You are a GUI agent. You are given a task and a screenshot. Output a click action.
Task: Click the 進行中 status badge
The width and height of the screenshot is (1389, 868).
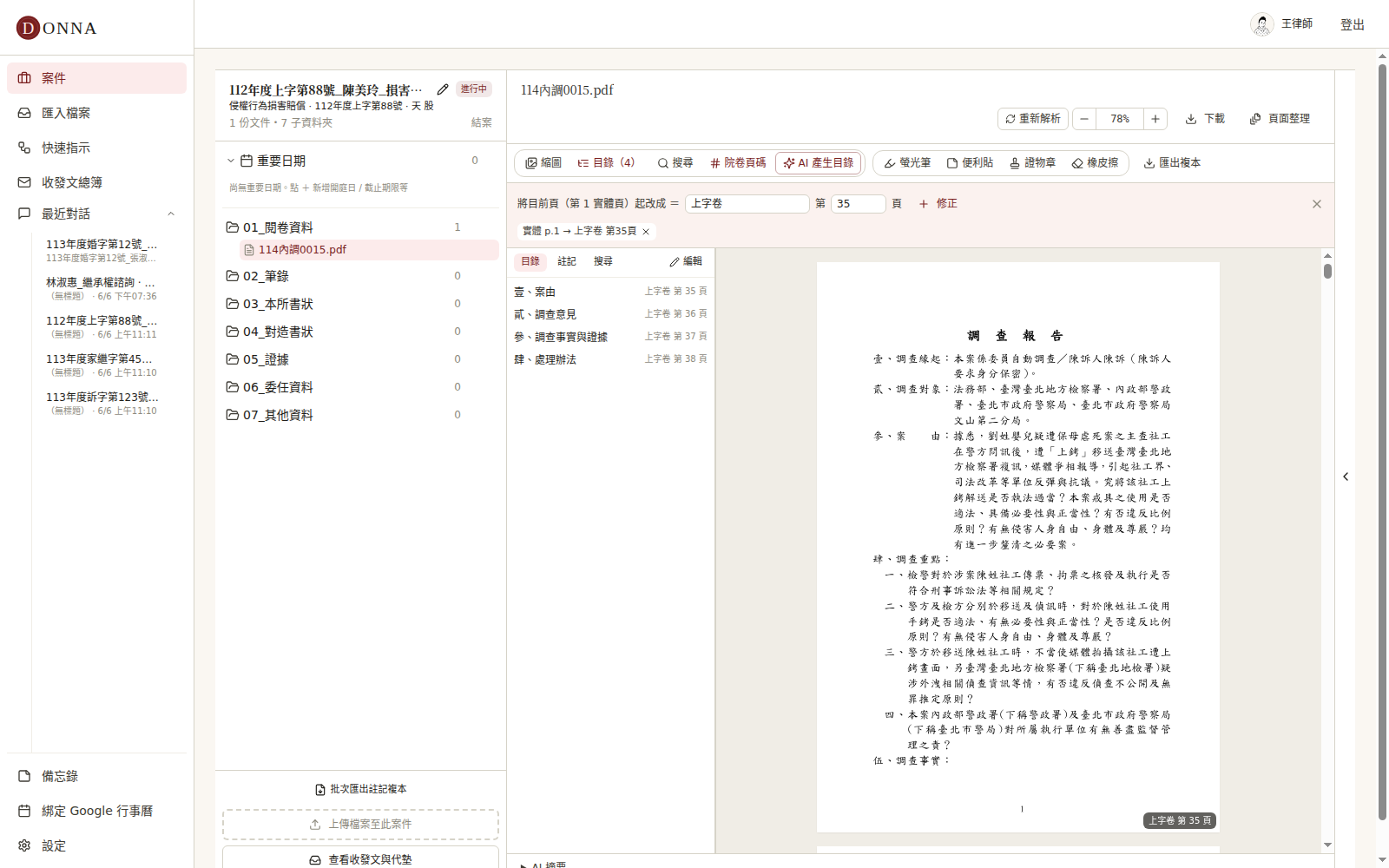point(474,89)
